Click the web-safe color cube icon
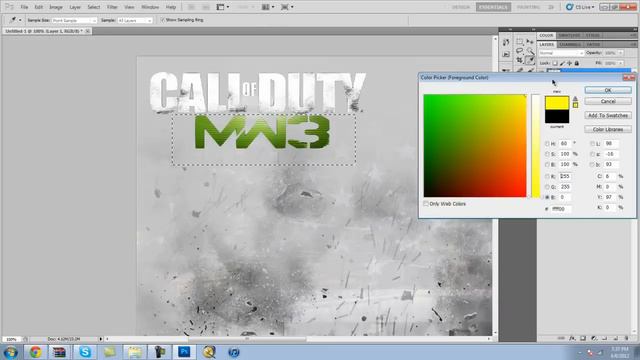640x360 pixels. (575, 105)
